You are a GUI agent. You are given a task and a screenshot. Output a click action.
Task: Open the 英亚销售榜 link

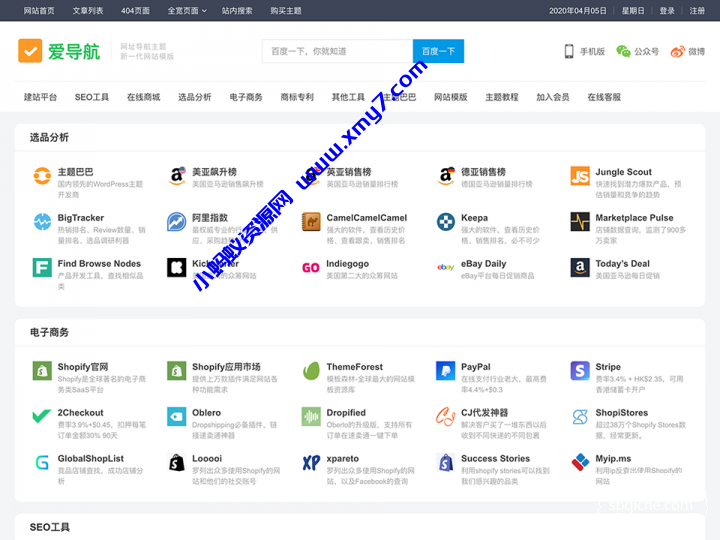pos(349,172)
